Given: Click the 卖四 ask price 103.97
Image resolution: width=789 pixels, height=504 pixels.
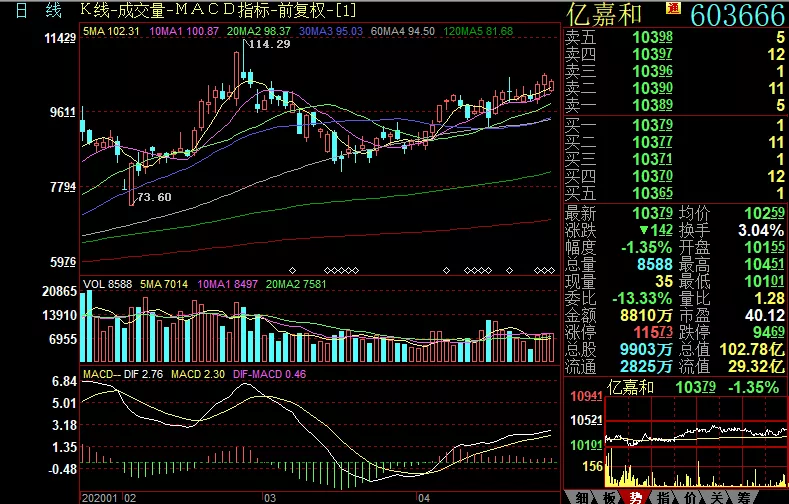Looking at the screenshot, I should click(652, 54).
